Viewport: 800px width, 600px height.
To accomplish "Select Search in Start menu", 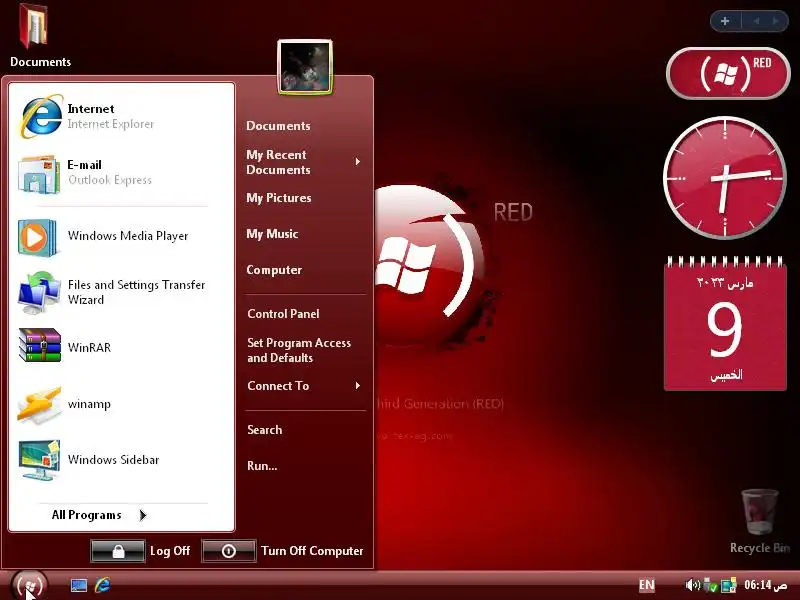I will tap(264, 430).
